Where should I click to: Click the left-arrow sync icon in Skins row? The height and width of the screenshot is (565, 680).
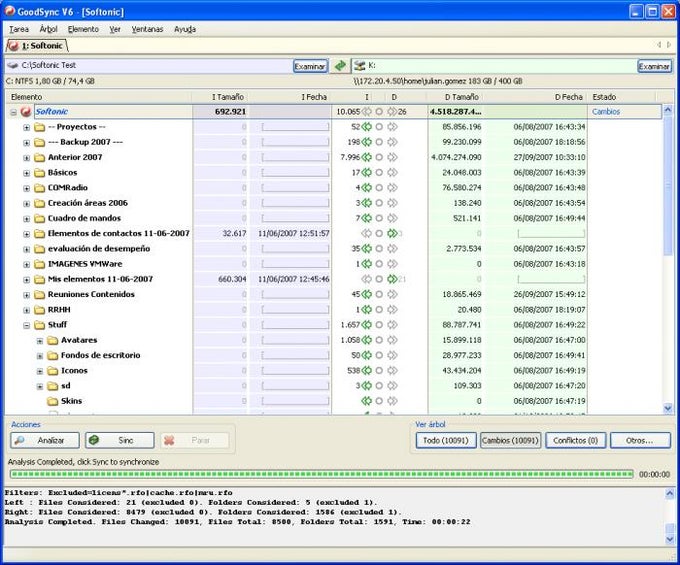[367, 401]
